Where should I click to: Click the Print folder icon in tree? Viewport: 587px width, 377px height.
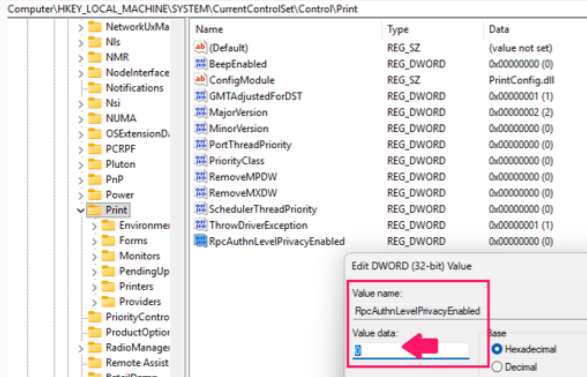click(x=95, y=210)
